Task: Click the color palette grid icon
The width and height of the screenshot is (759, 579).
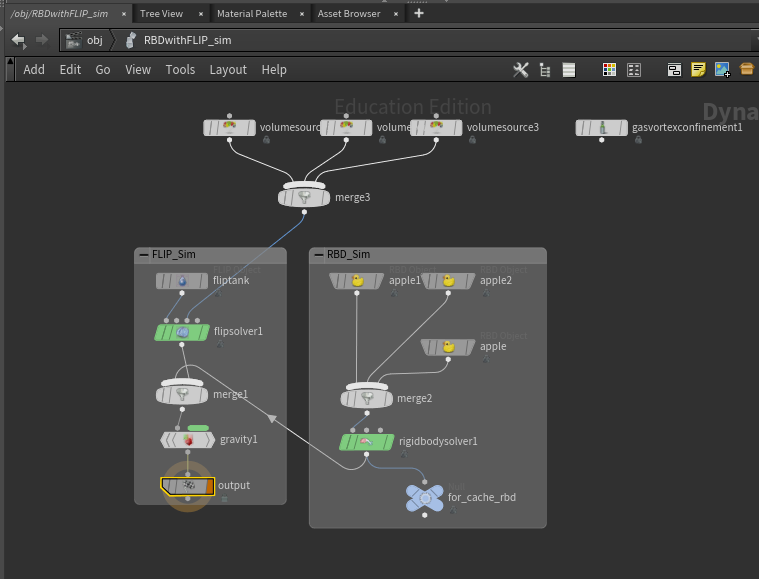Action: click(x=609, y=70)
